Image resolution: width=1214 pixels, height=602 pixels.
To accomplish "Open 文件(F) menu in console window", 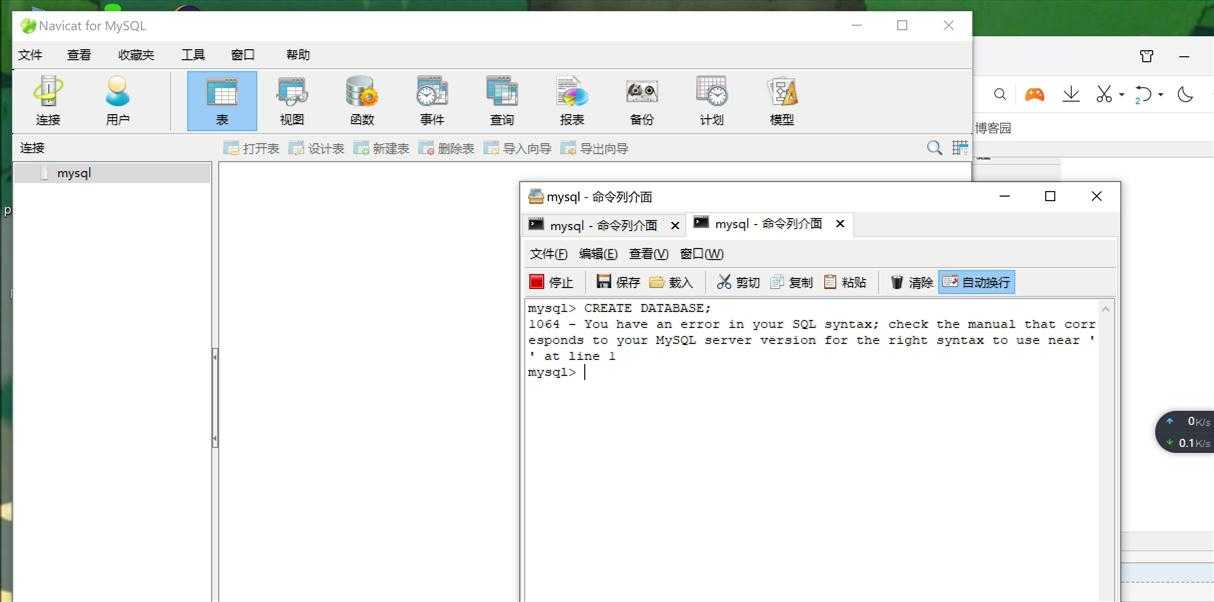I will coord(548,254).
